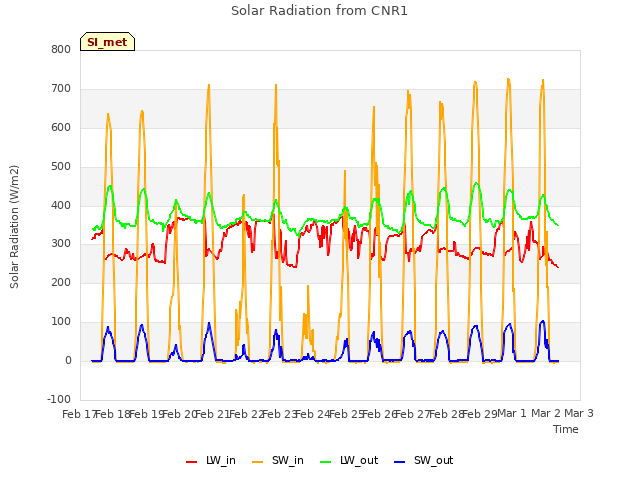Click the 300 y-axis tick label
This screenshot has height=480, width=640.
pos(61,244)
